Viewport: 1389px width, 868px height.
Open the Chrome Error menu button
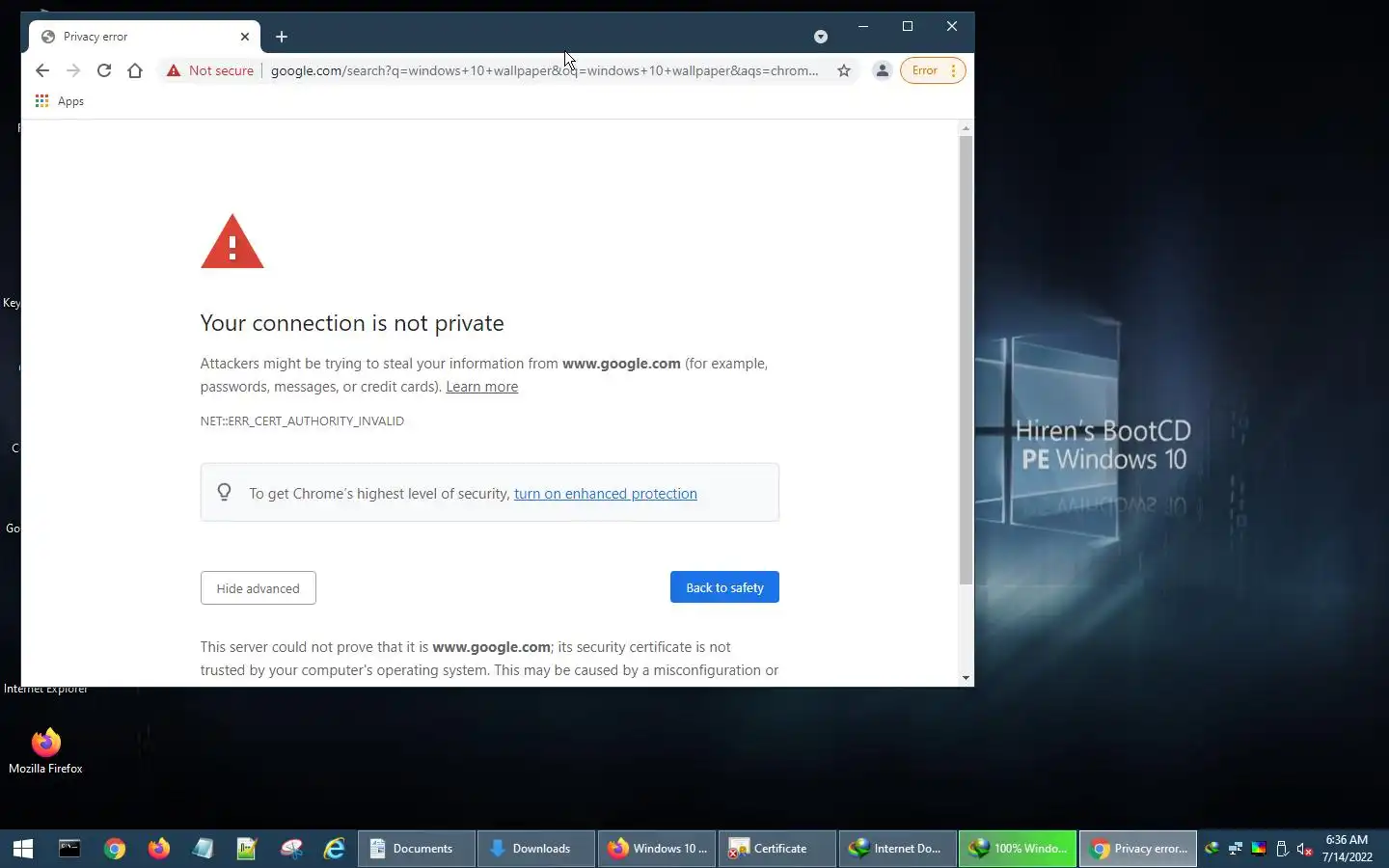coord(933,70)
